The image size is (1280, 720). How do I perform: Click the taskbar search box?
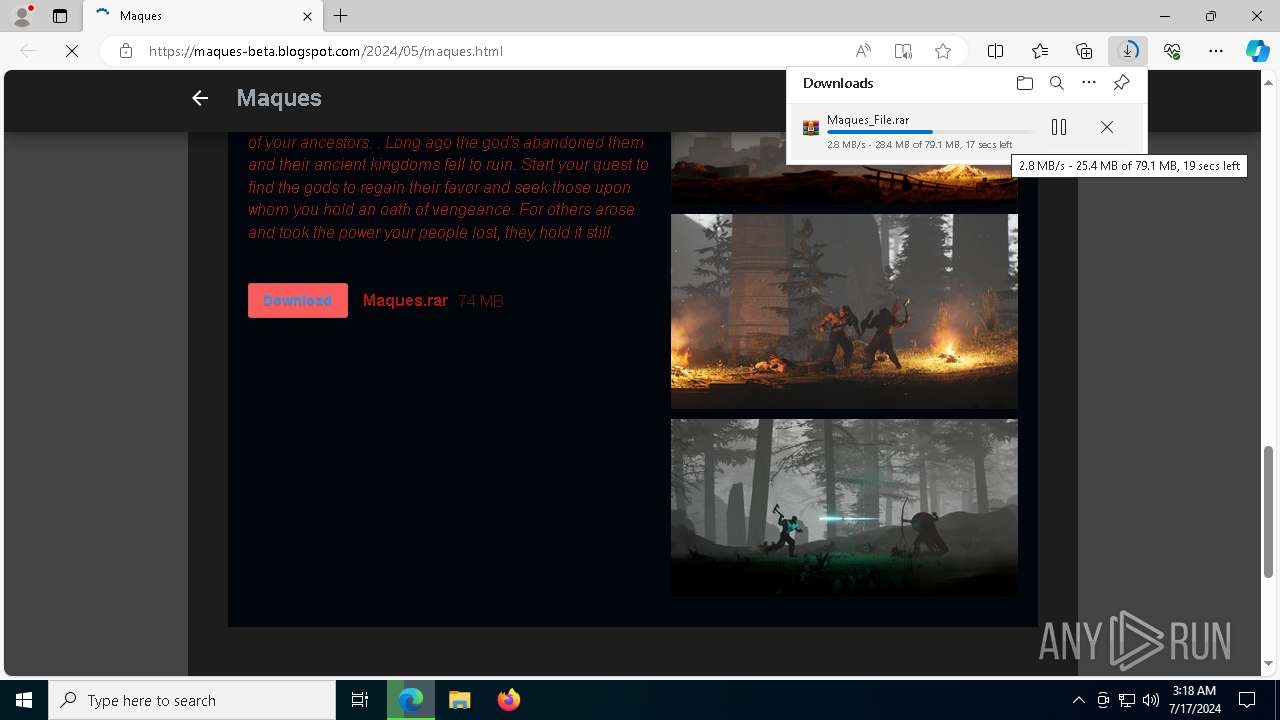click(x=192, y=700)
